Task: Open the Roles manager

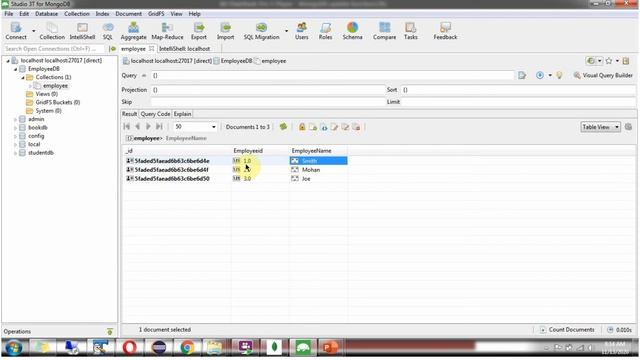Action: click(325, 31)
